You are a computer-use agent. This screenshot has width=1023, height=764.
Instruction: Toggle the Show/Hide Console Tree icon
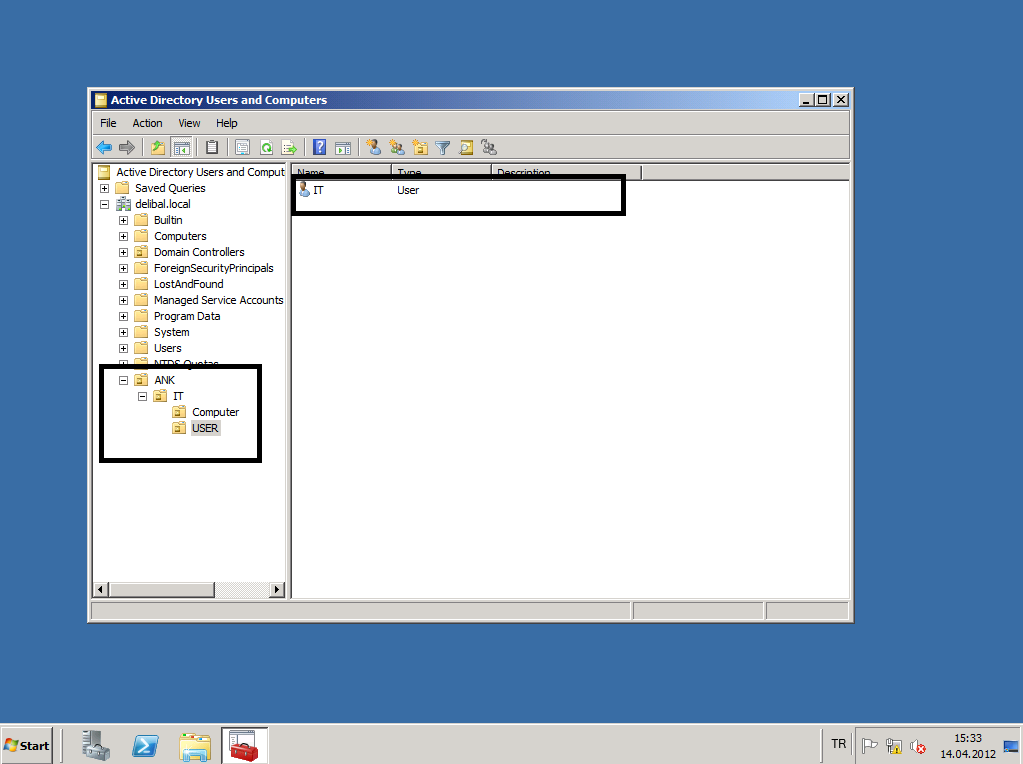(x=181, y=148)
